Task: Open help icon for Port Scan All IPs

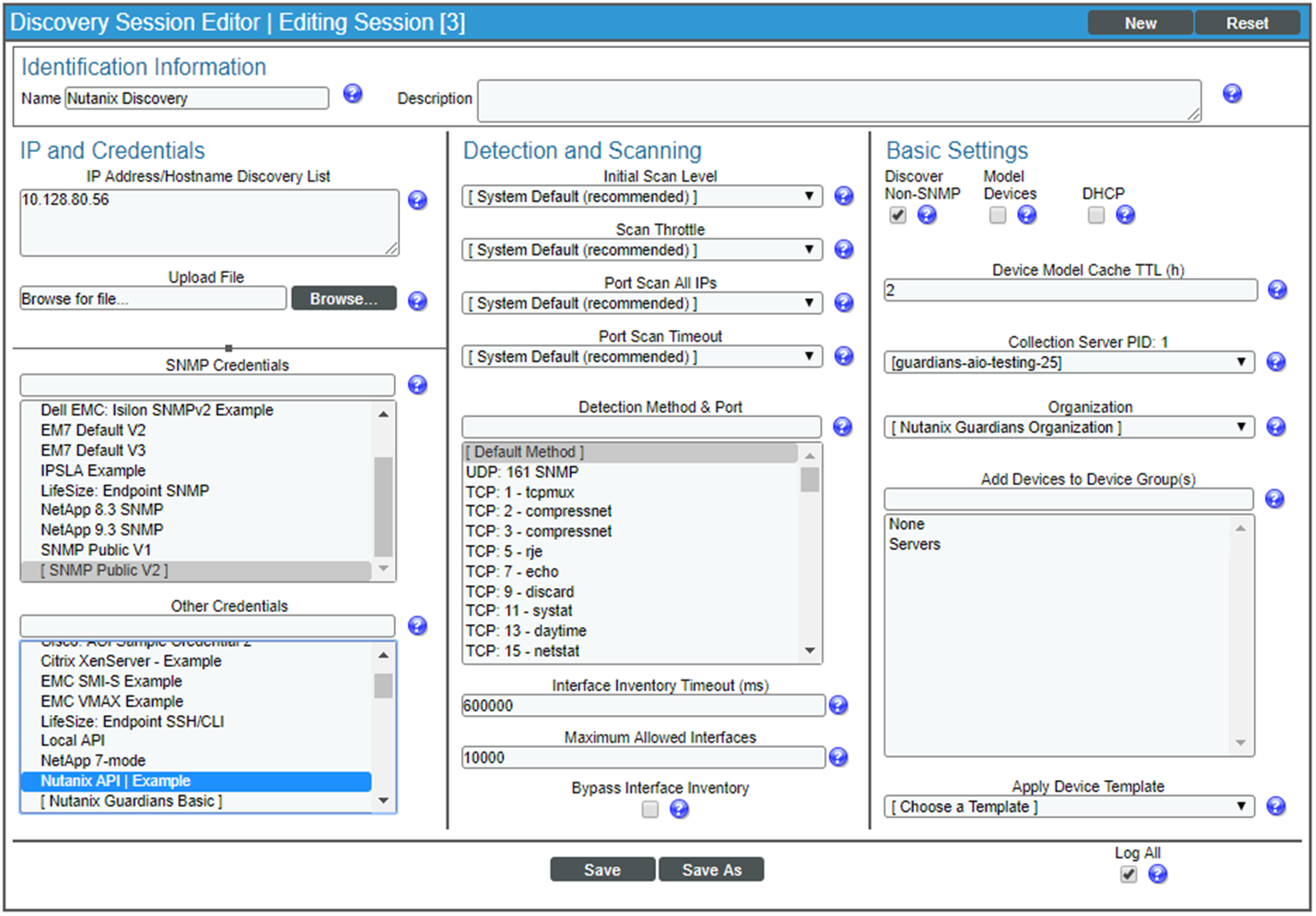Action: point(844,302)
